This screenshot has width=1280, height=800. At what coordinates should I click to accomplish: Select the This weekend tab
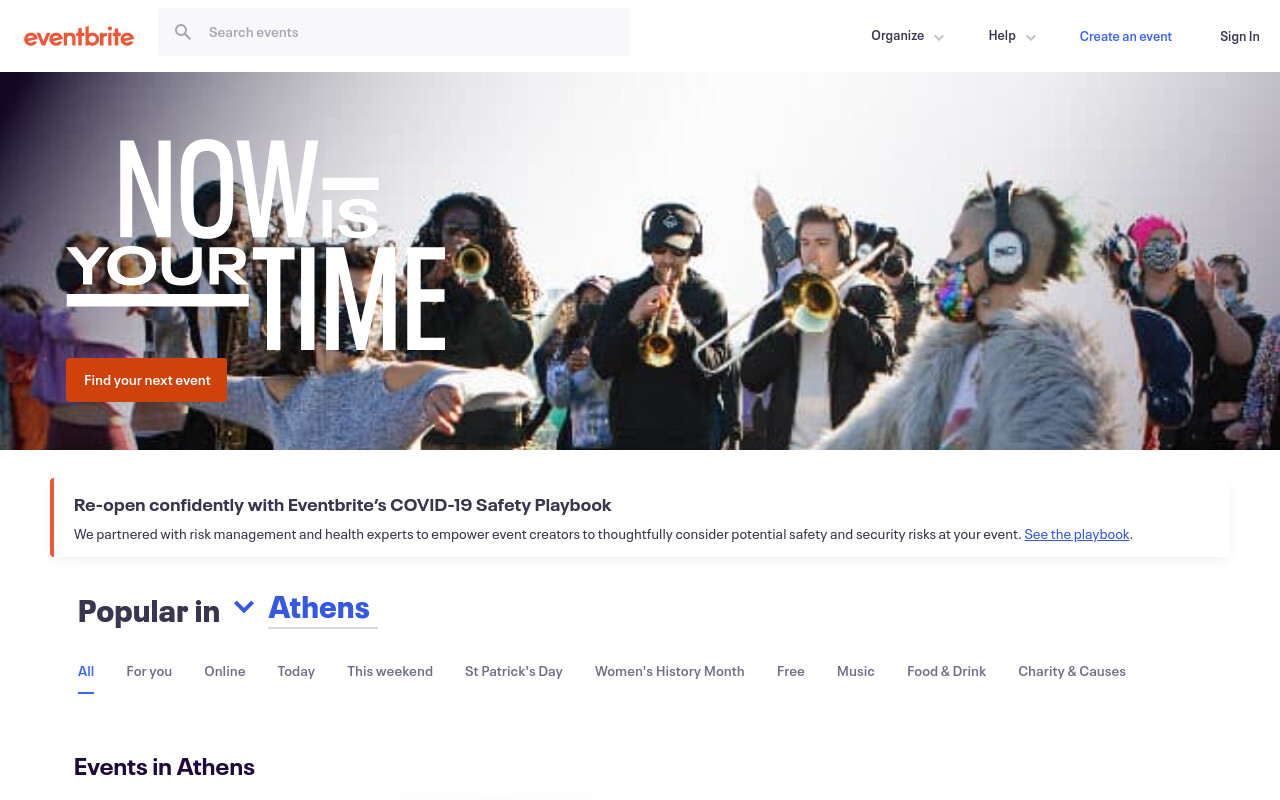390,671
